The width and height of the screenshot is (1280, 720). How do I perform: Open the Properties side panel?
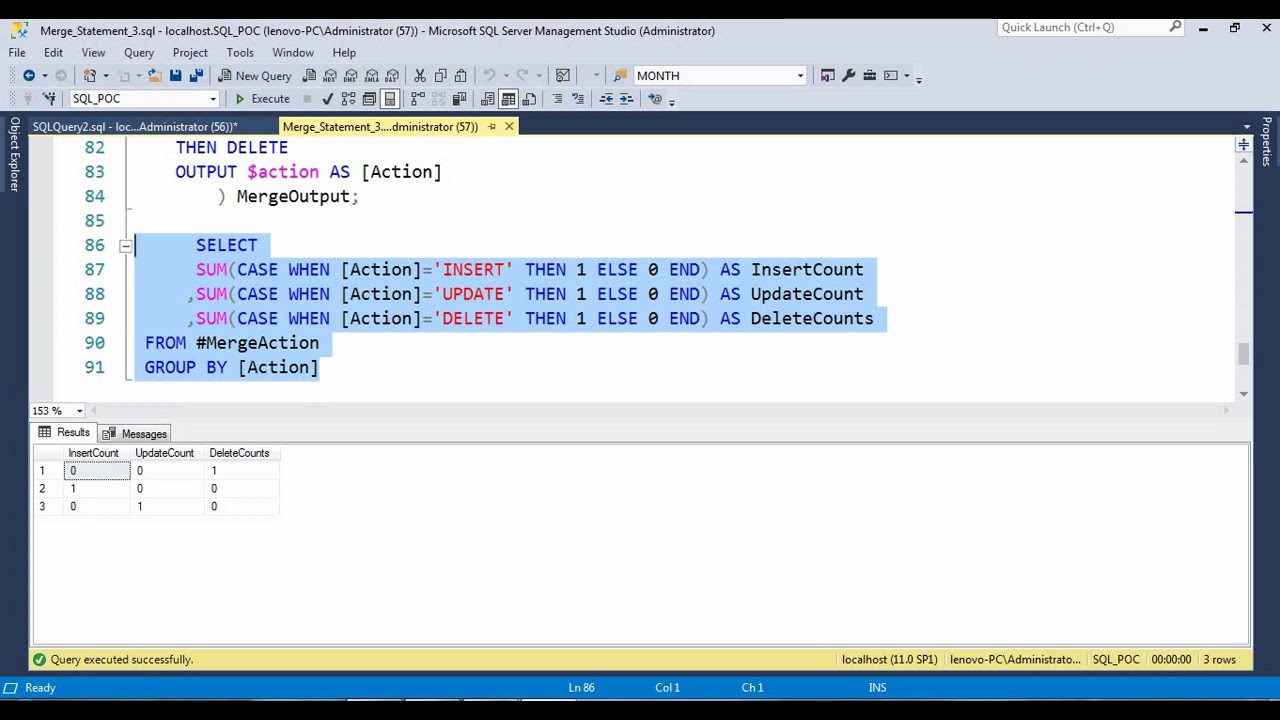1266,143
